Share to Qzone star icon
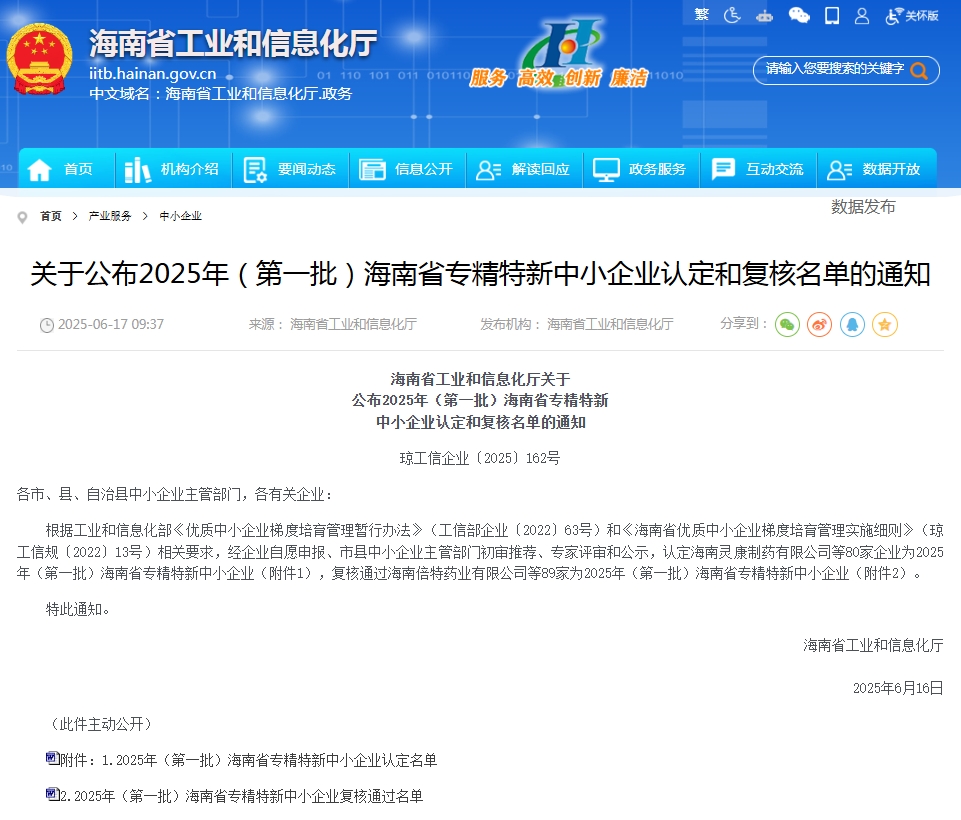This screenshot has width=961, height=820. (x=884, y=324)
